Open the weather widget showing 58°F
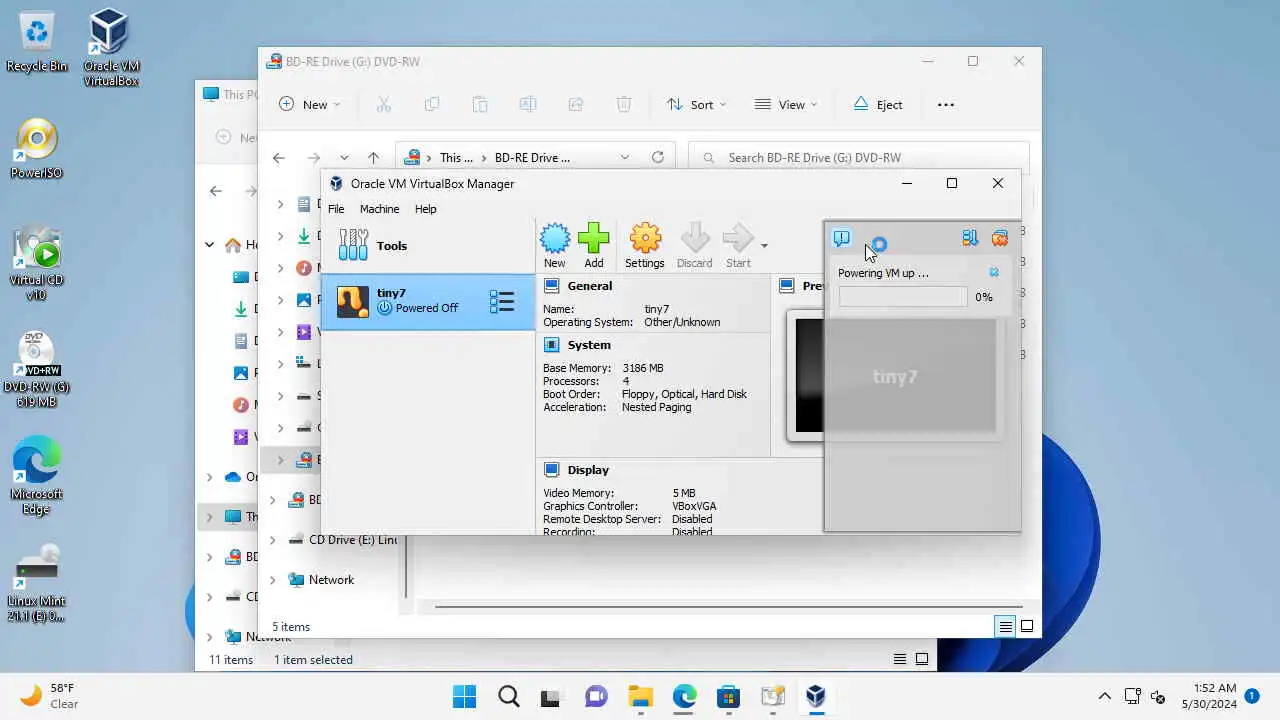The height and width of the screenshot is (720, 1280). coord(48,696)
